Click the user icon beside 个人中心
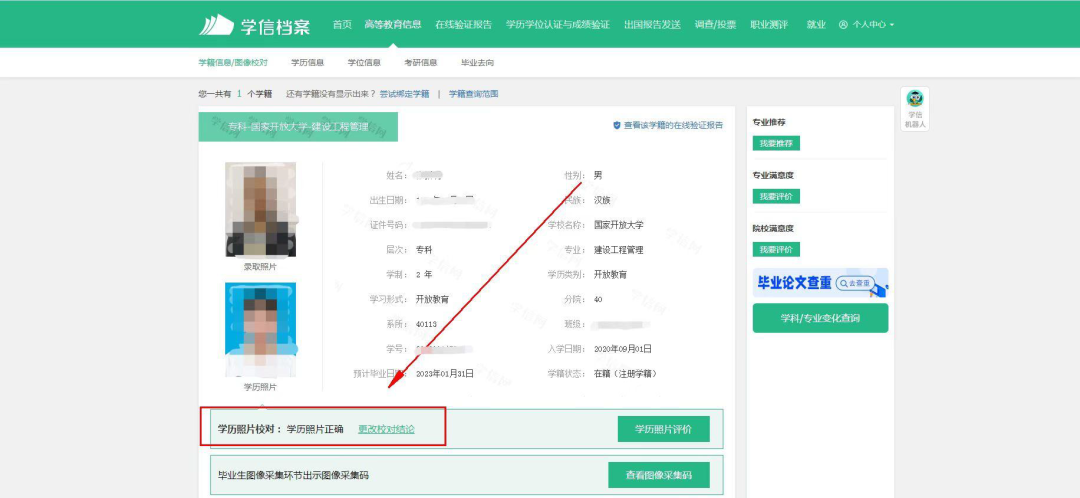Screen dimensions: 1080x498 tap(843, 24)
